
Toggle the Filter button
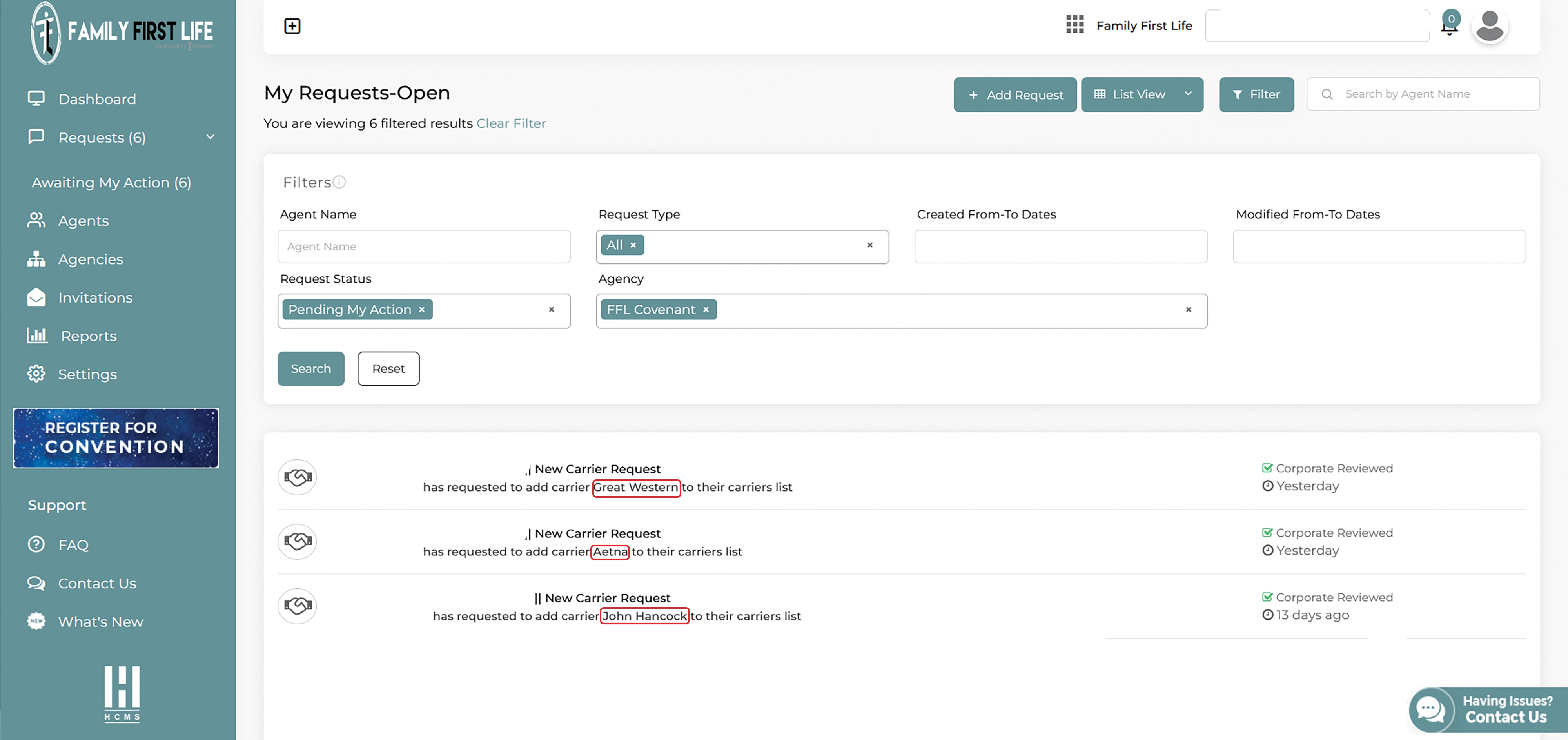coord(1256,94)
